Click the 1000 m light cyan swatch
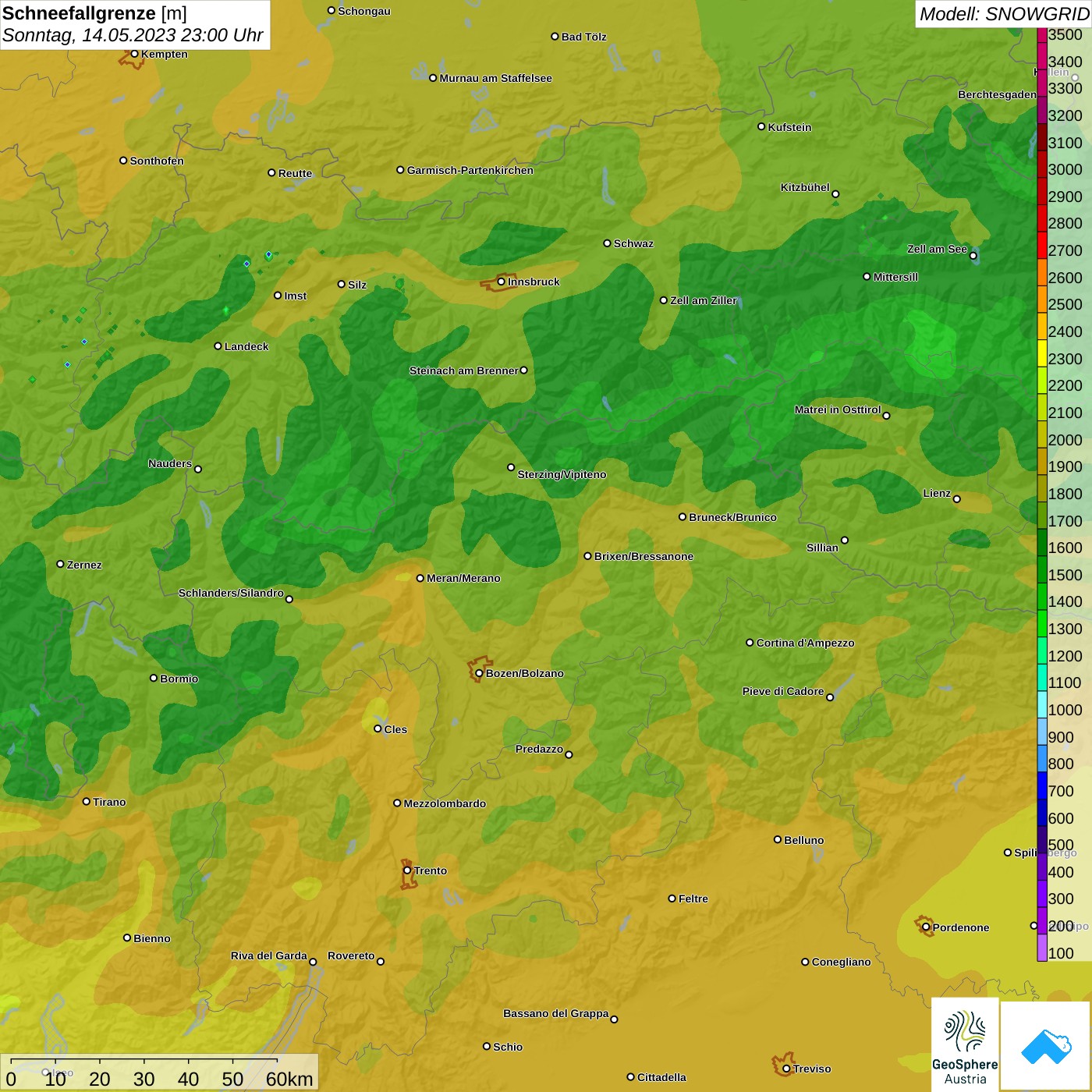Screen dimensions: 1092x1092 (x=1042, y=704)
